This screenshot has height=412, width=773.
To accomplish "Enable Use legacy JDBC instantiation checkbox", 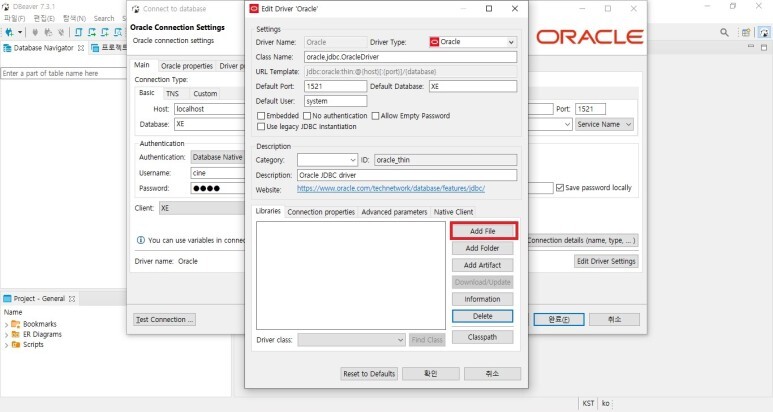I will [261, 127].
